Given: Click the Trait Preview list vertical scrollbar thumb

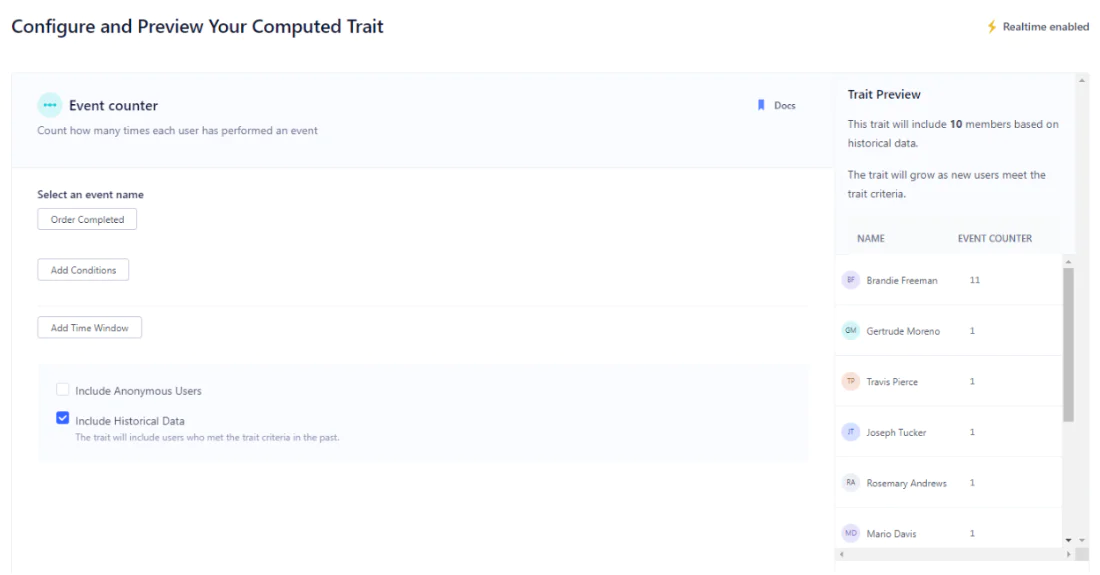Looking at the screenshot, I should 1068,345.
